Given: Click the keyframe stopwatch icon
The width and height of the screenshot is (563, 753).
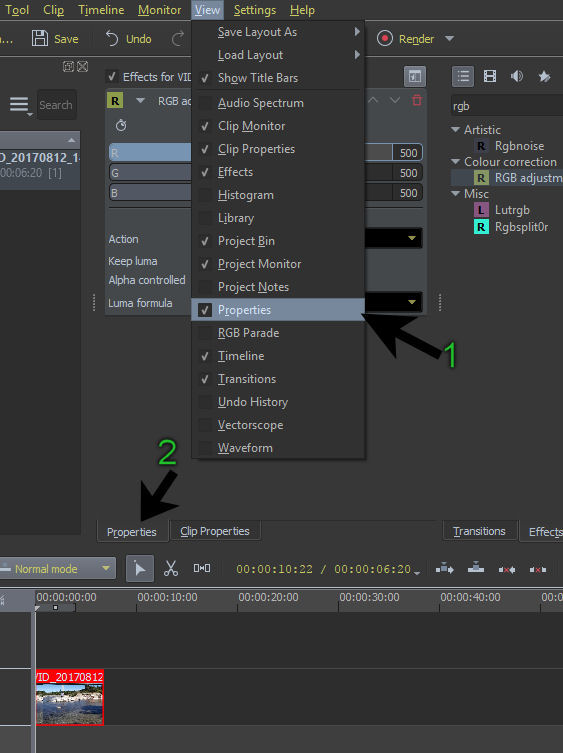Looking at the screenshot, I should click(121, 125).
